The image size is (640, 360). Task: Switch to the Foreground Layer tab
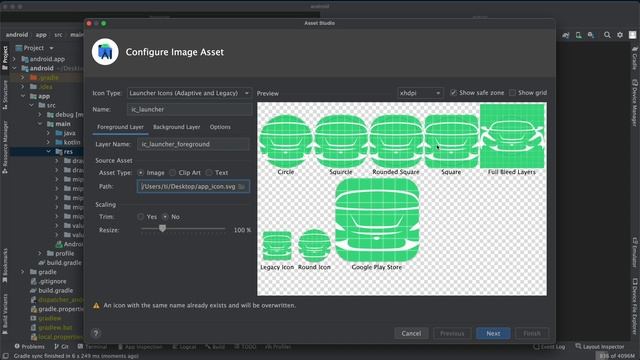tap(120, 127)
